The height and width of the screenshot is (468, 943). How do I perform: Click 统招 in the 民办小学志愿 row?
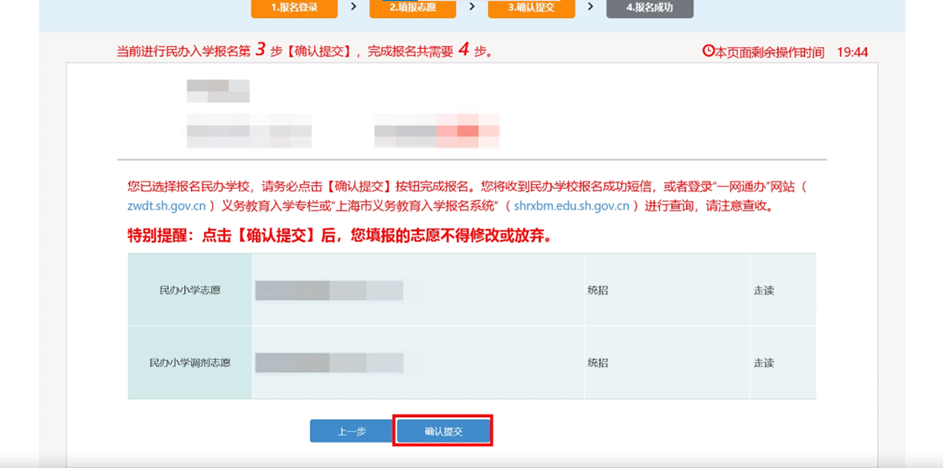point(598,290)
